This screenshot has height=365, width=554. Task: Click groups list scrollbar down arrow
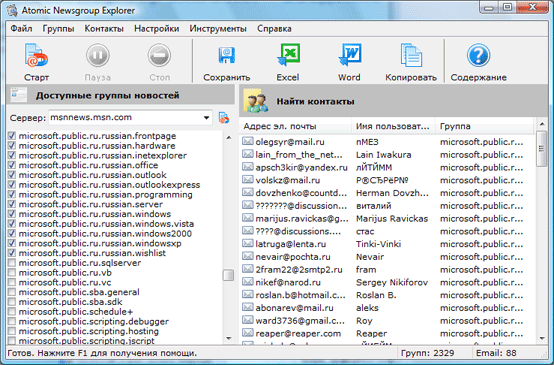[229, 338]
